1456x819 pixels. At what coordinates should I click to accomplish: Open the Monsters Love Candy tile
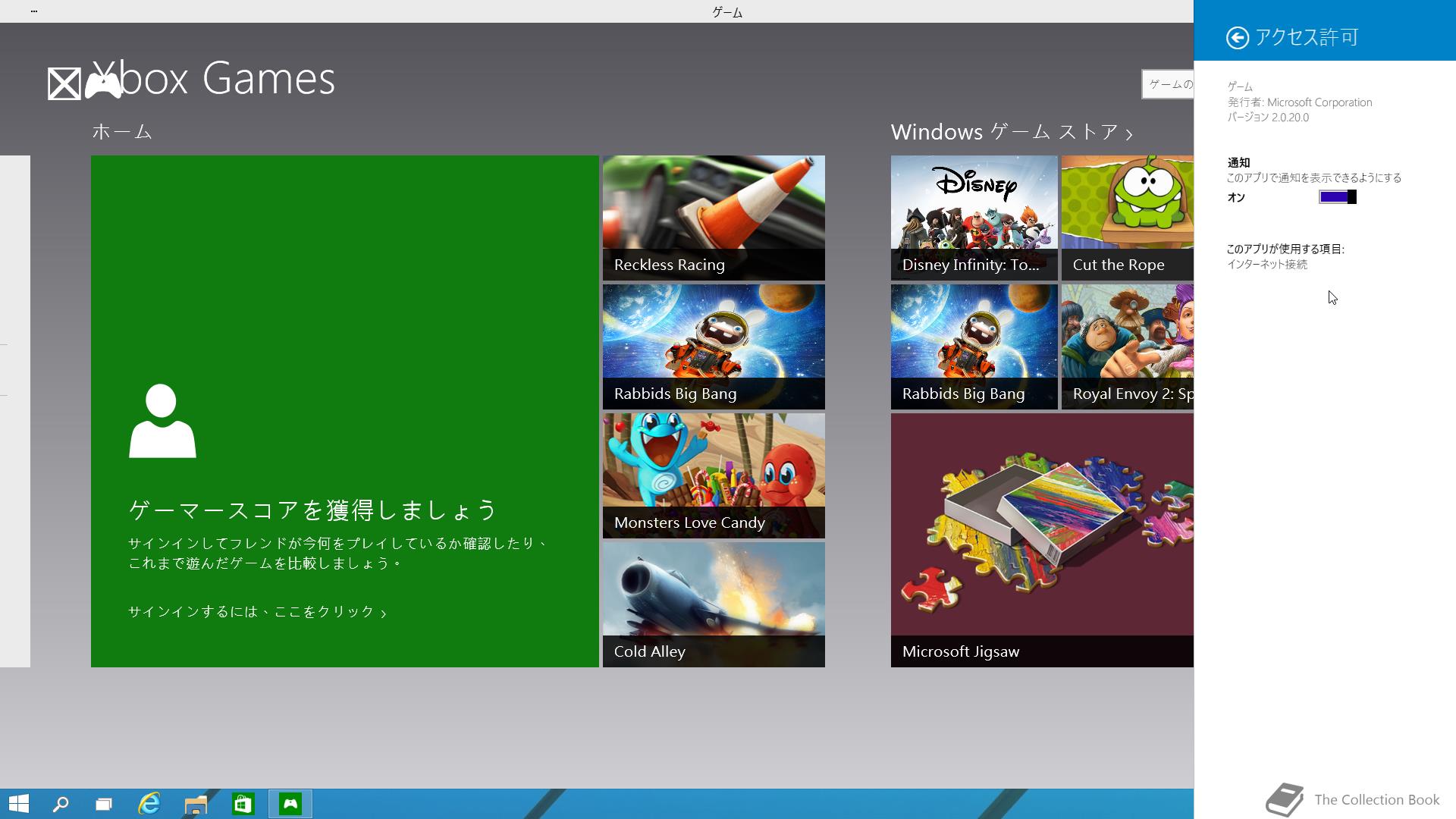click(x=714, y=476)
